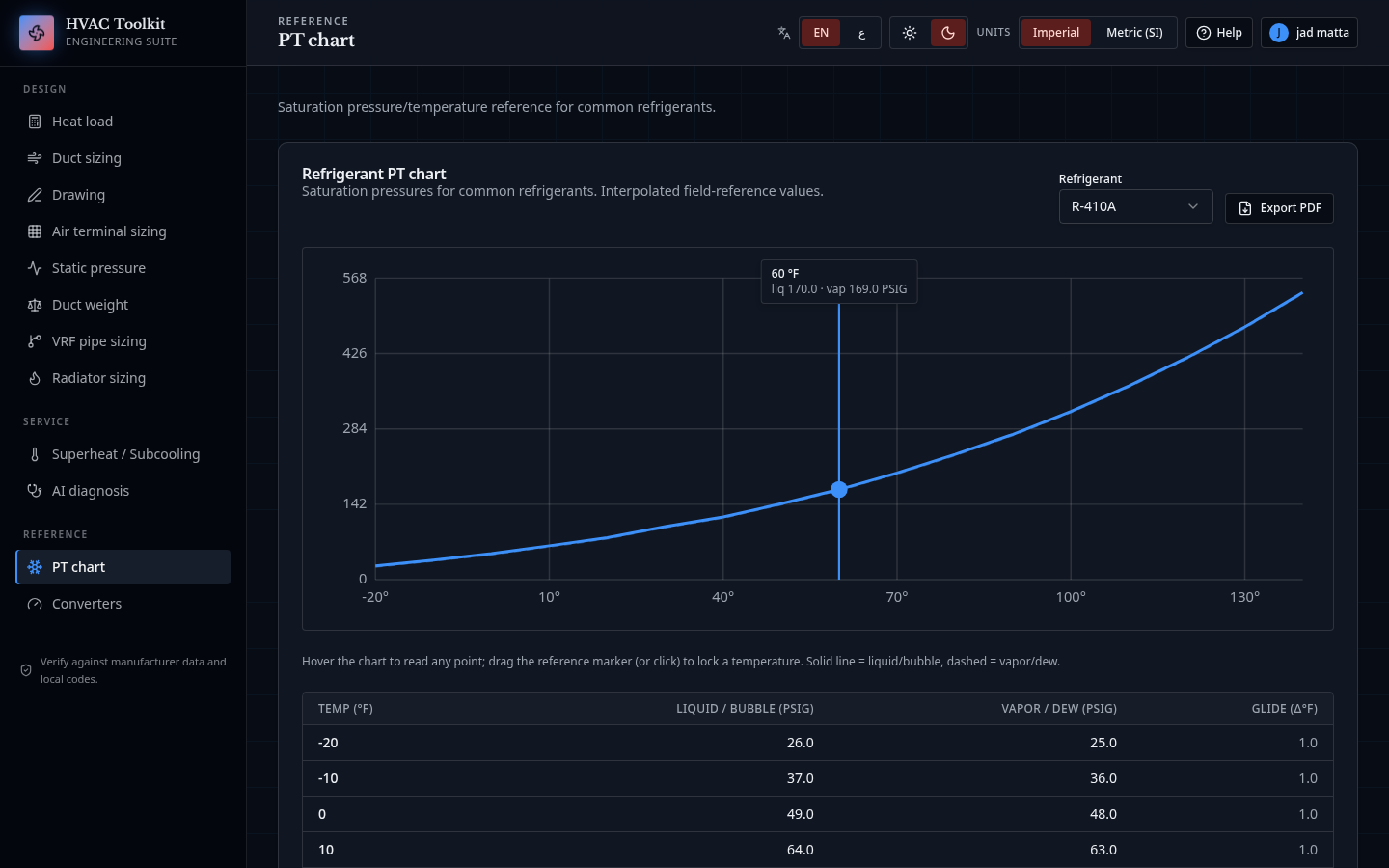Select the Radiator sizing flame icon
This screenshot has width=1389, height=868.
point(35,378)
